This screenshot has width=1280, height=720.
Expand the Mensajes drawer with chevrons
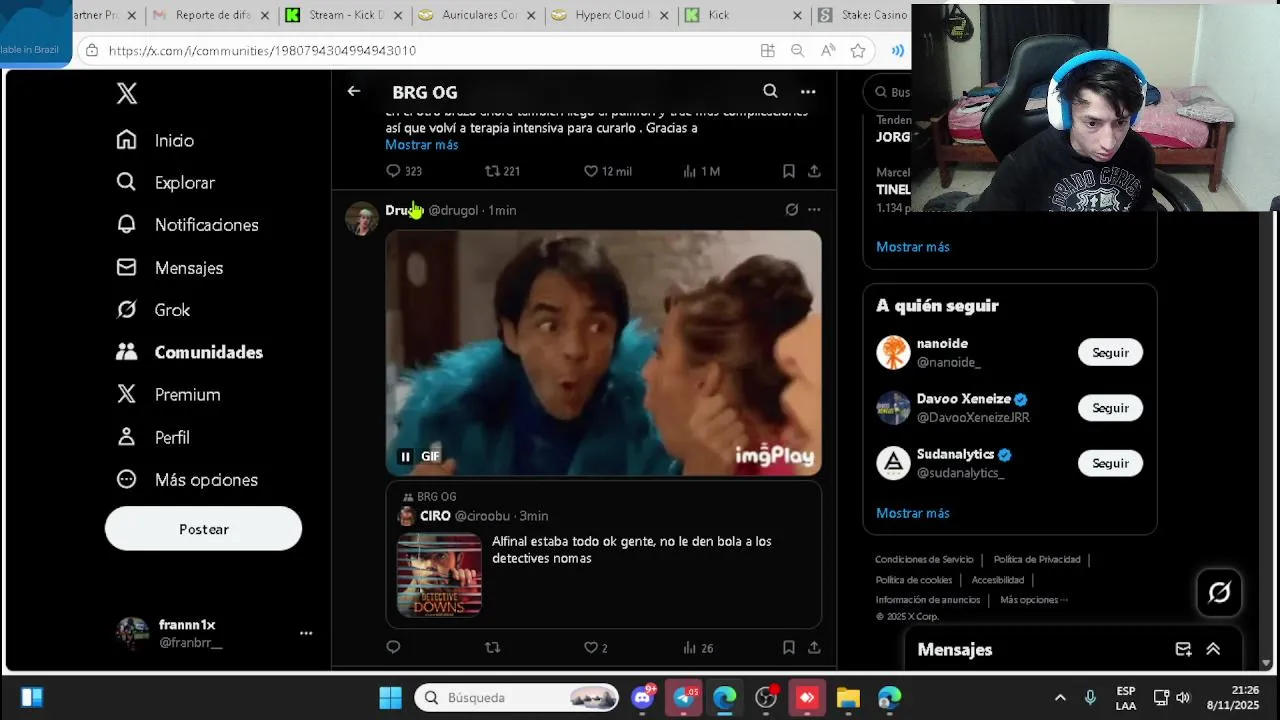[x=1213, y=649]
